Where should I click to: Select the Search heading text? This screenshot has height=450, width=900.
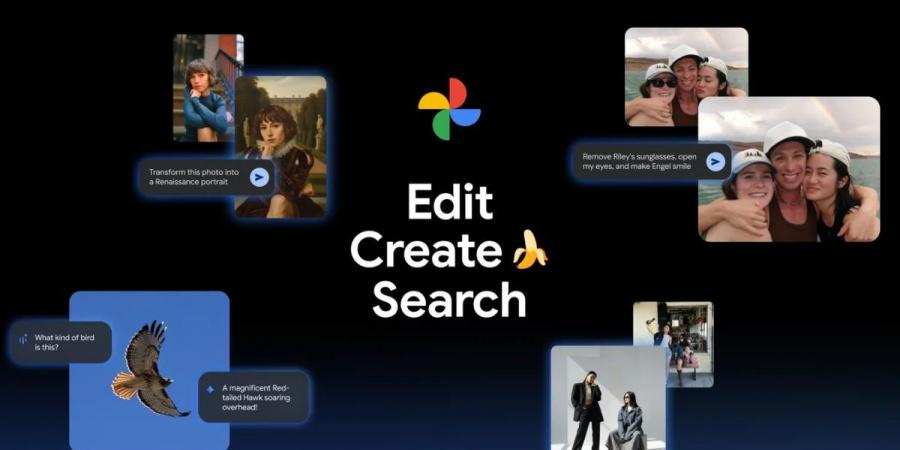click(x=449, y=298)
